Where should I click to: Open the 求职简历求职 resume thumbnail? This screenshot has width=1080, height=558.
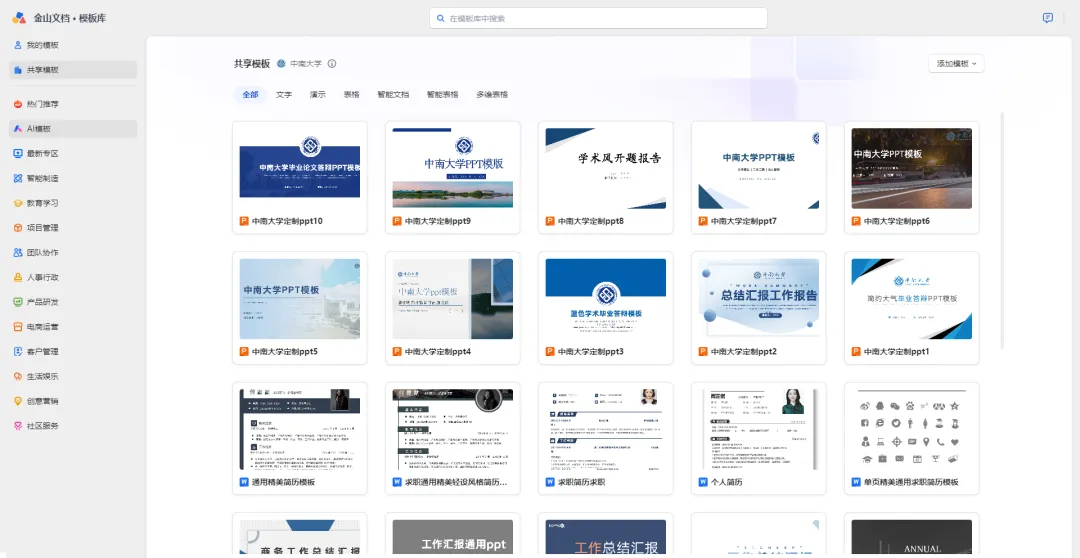[x=605, y=428]
